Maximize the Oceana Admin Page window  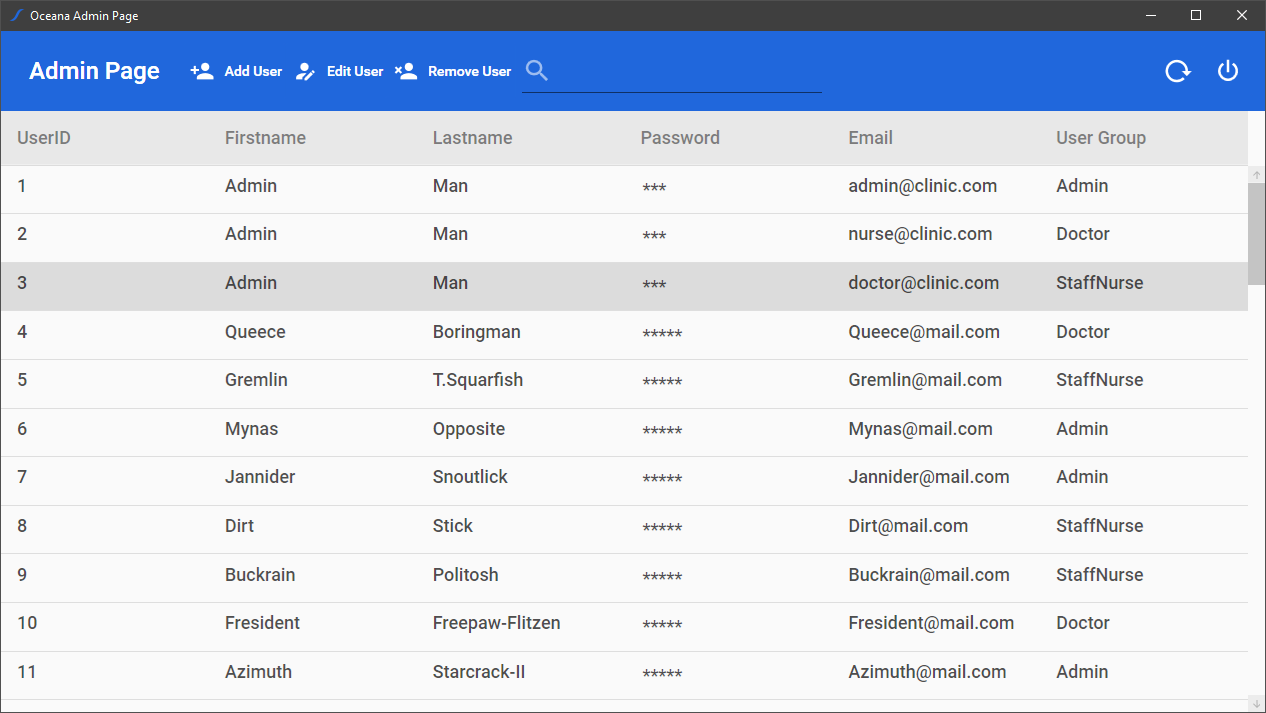pos(1196,15)
